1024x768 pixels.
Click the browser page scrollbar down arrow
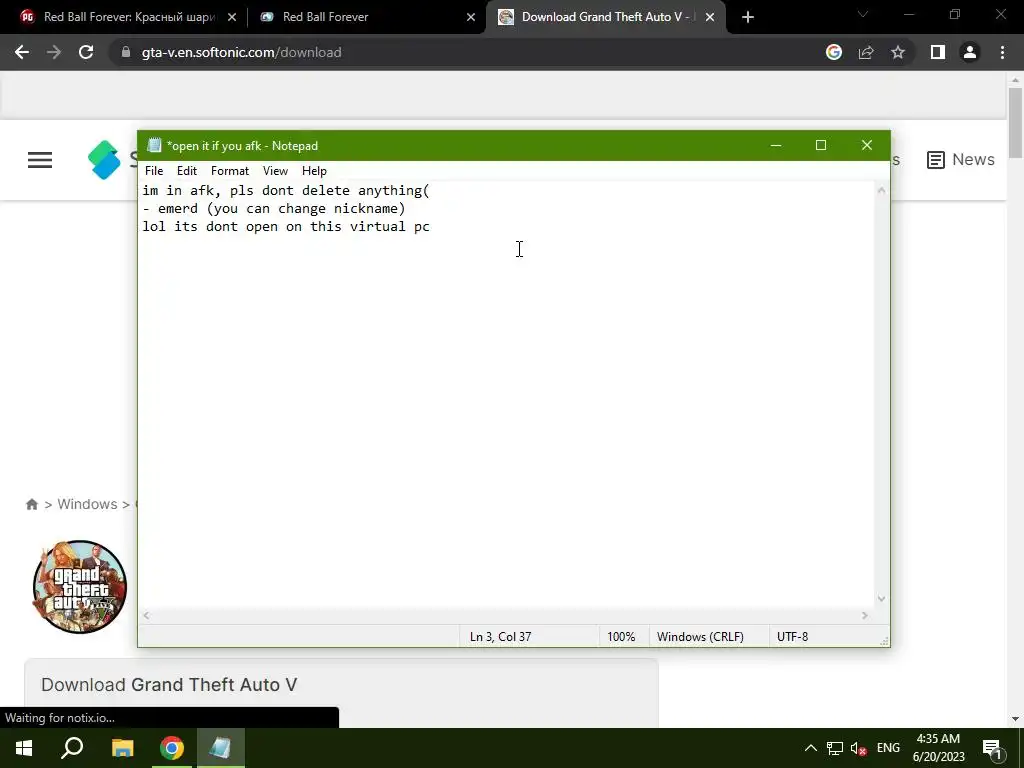point(1015,719)
